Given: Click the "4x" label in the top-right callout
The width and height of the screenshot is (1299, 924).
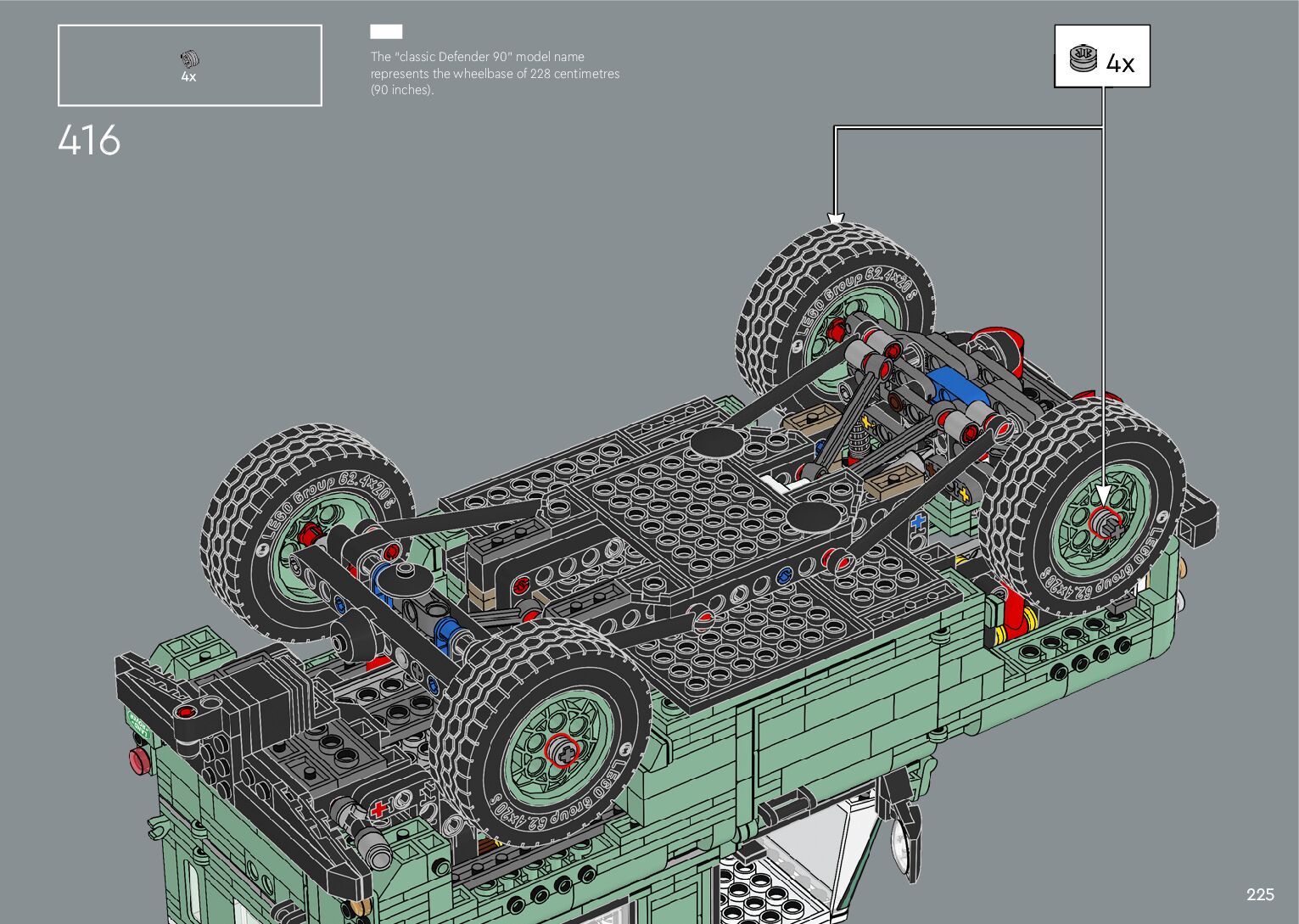Looking at the screenshot, I should [1120, 64].
